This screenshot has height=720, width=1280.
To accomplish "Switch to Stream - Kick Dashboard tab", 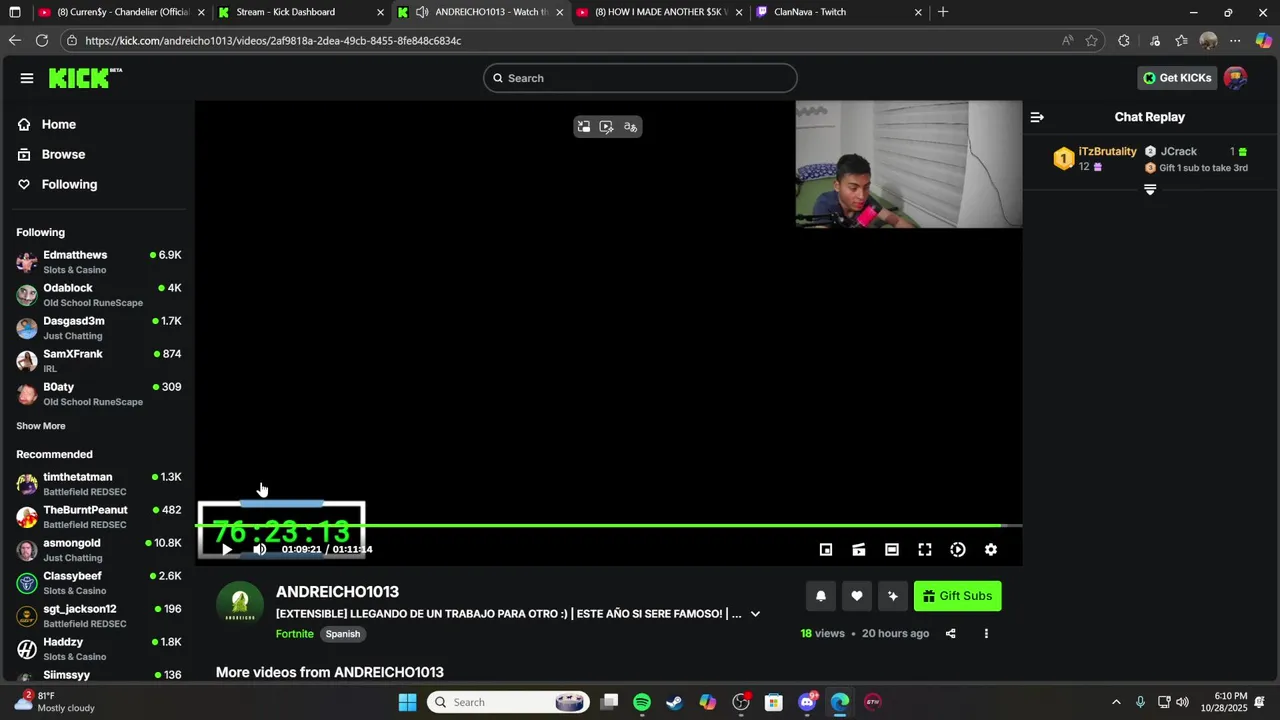I will pos(300,12).
